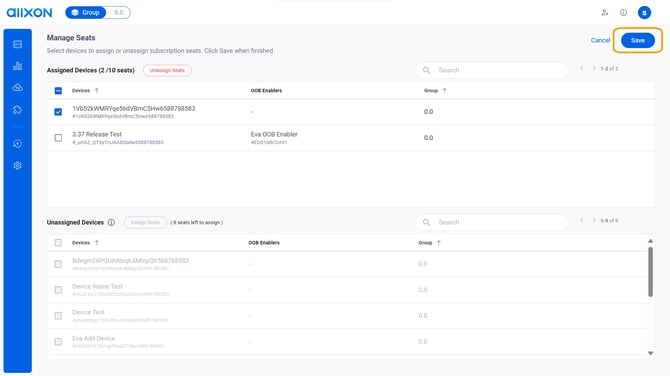Open the user profile avatar

(644, 12)
